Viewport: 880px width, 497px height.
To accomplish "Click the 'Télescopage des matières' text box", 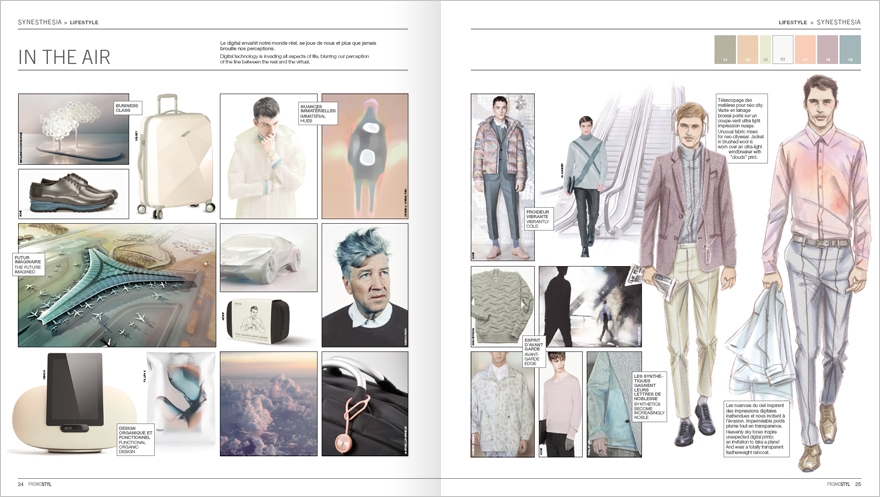I will tap(741, 128).
